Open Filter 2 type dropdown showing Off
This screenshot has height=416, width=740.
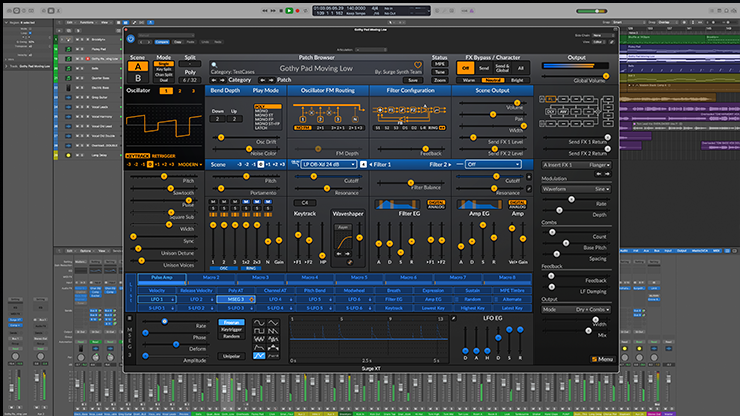coord(493,164)
